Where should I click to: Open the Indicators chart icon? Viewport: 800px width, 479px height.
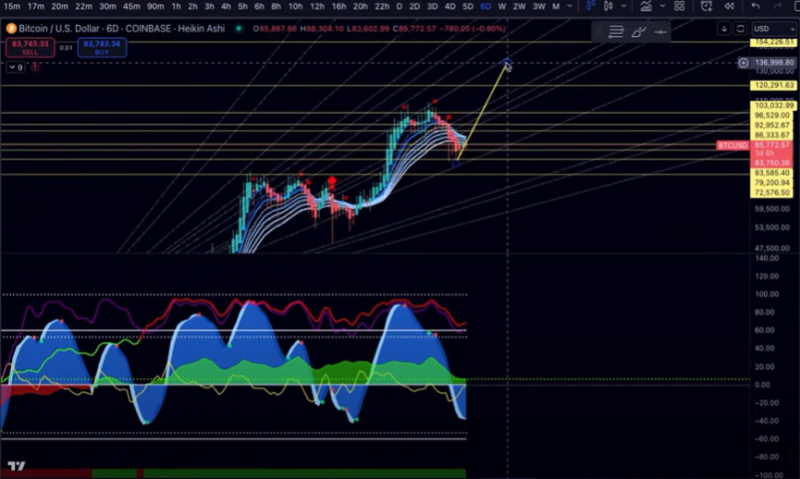(647, 7)
